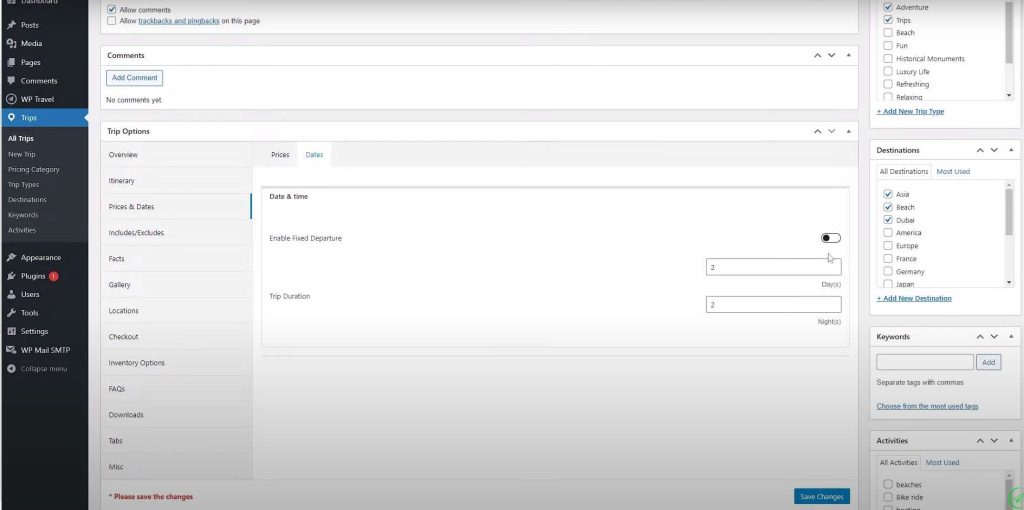
Task: Collapse the Destinations panel triangle
Action: (x=1011, y=150)
